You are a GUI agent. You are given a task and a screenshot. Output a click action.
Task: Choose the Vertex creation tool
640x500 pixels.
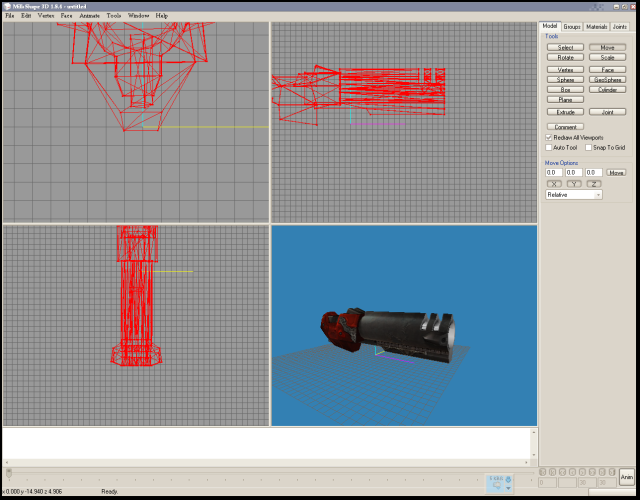(565, 70)
